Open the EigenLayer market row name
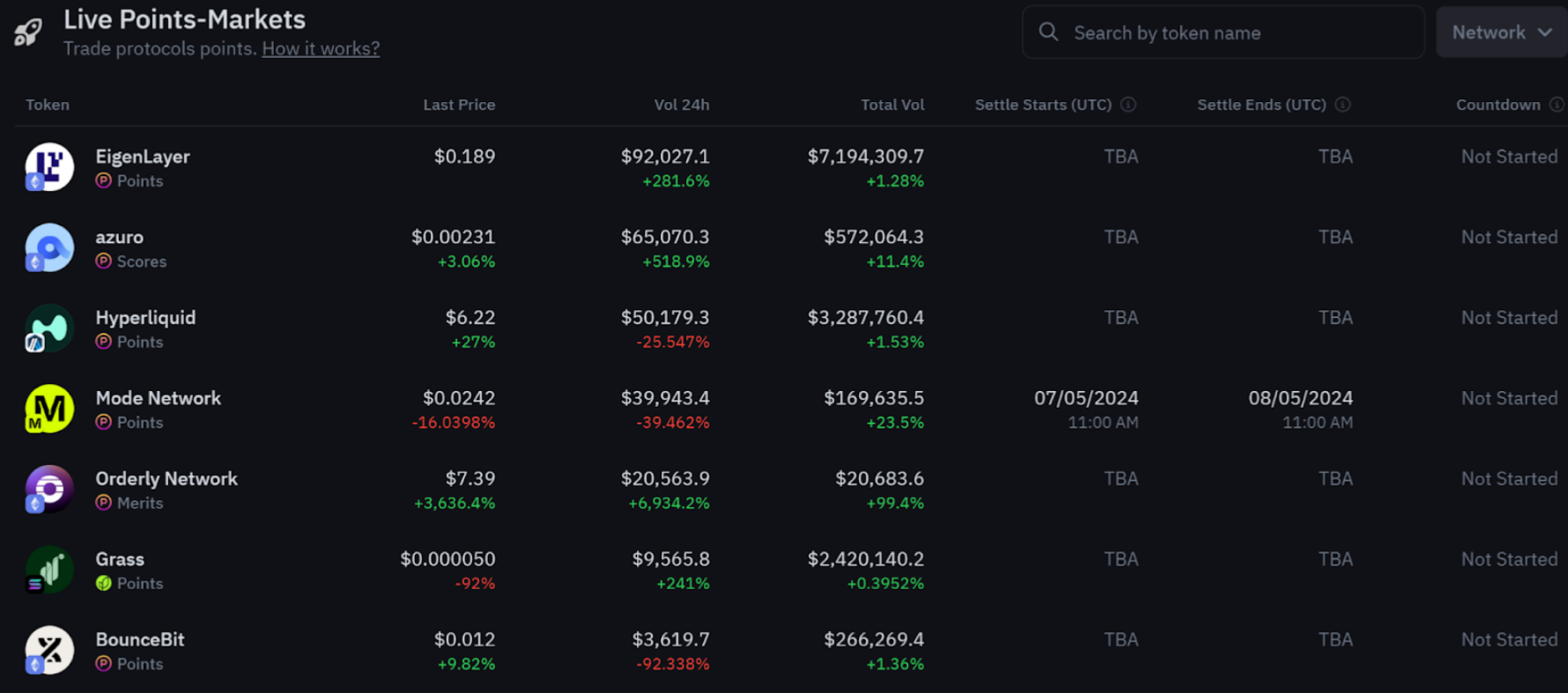 (143, 157)
